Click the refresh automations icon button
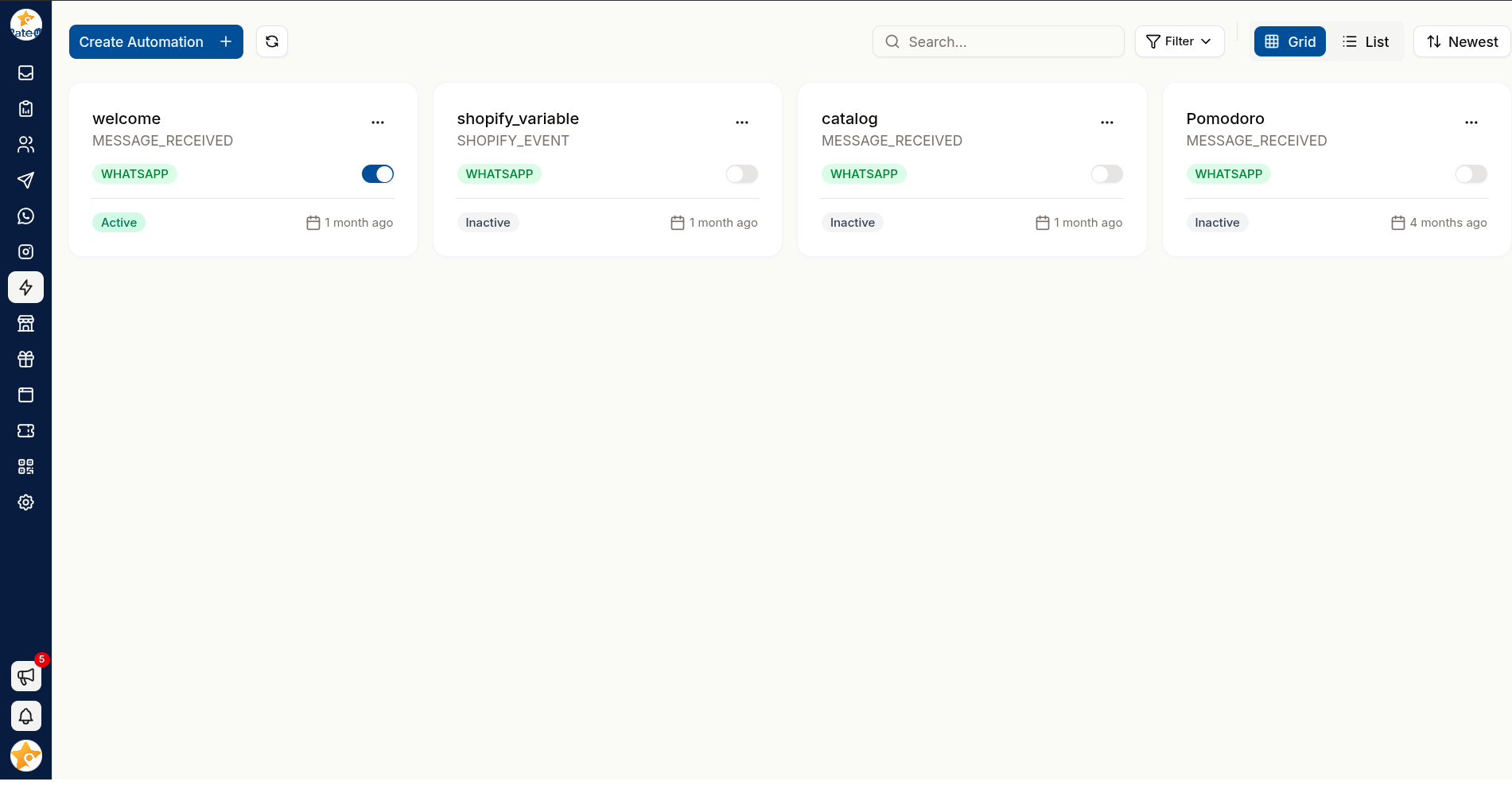Image resolution: width=1512 pixels, height=797 pixels. coord(272,41)
